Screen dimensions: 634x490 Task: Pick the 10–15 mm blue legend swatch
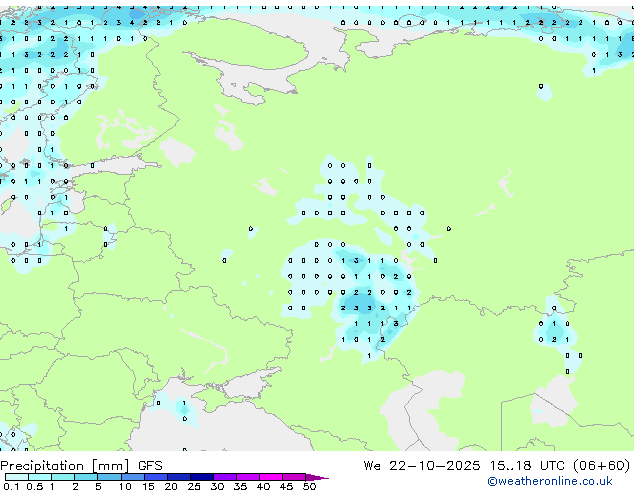[x=133, y=477]
